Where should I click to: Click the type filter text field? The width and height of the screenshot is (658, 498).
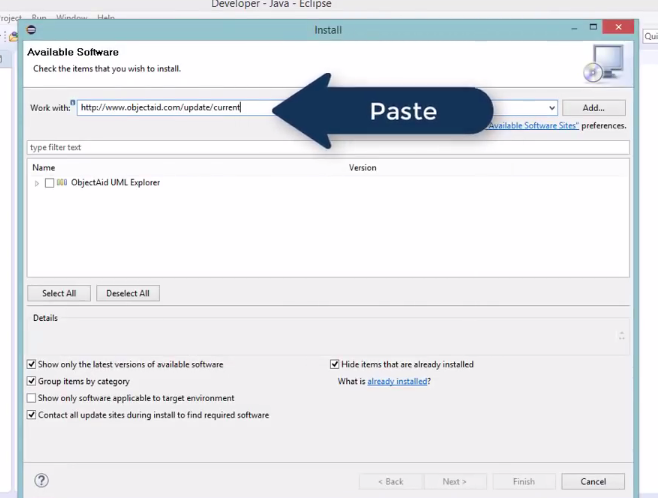328,147
